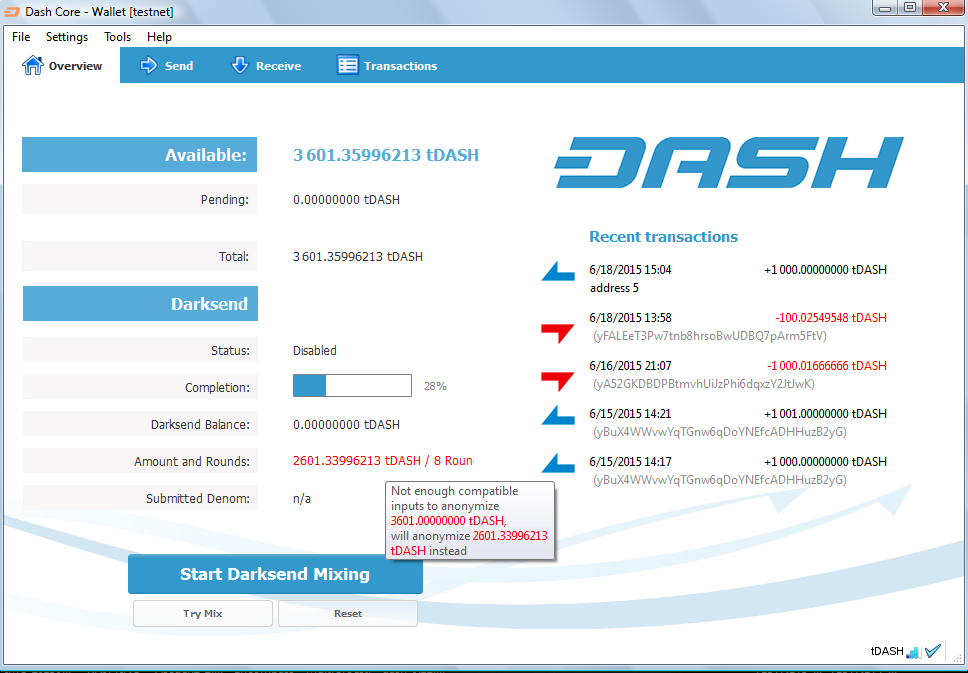Click the tDASH unit label in the status bar
Screen dimensions: 968x673
[887, 651]
